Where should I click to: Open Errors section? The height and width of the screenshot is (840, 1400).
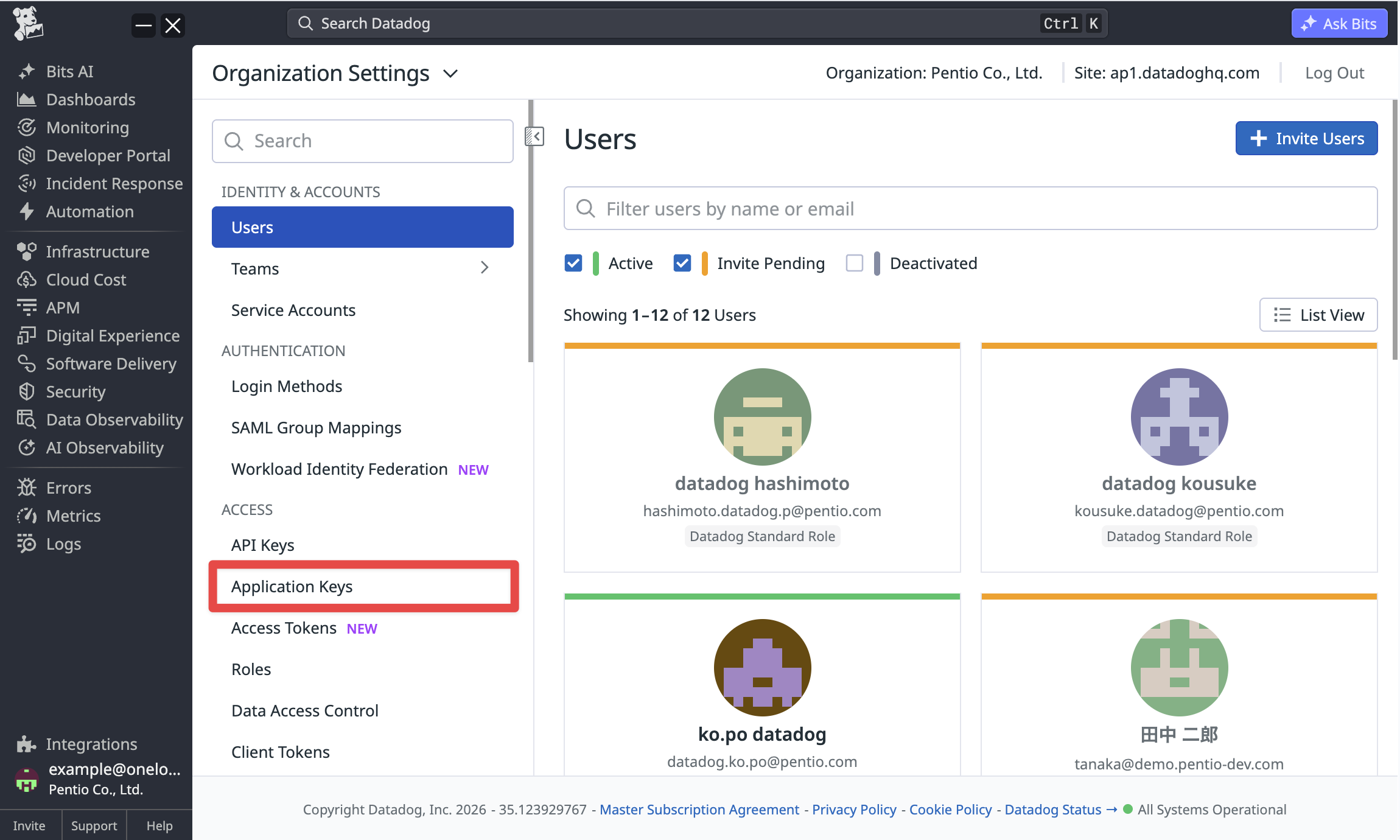(55, 488)
